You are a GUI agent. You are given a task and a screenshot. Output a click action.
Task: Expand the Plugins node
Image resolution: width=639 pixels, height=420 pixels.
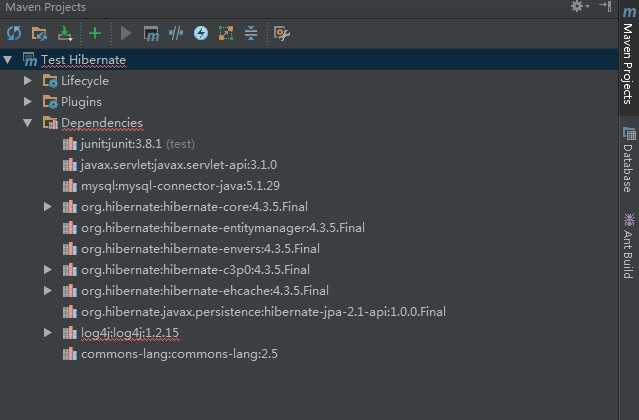pyautogui.click(x=28, y=101)
